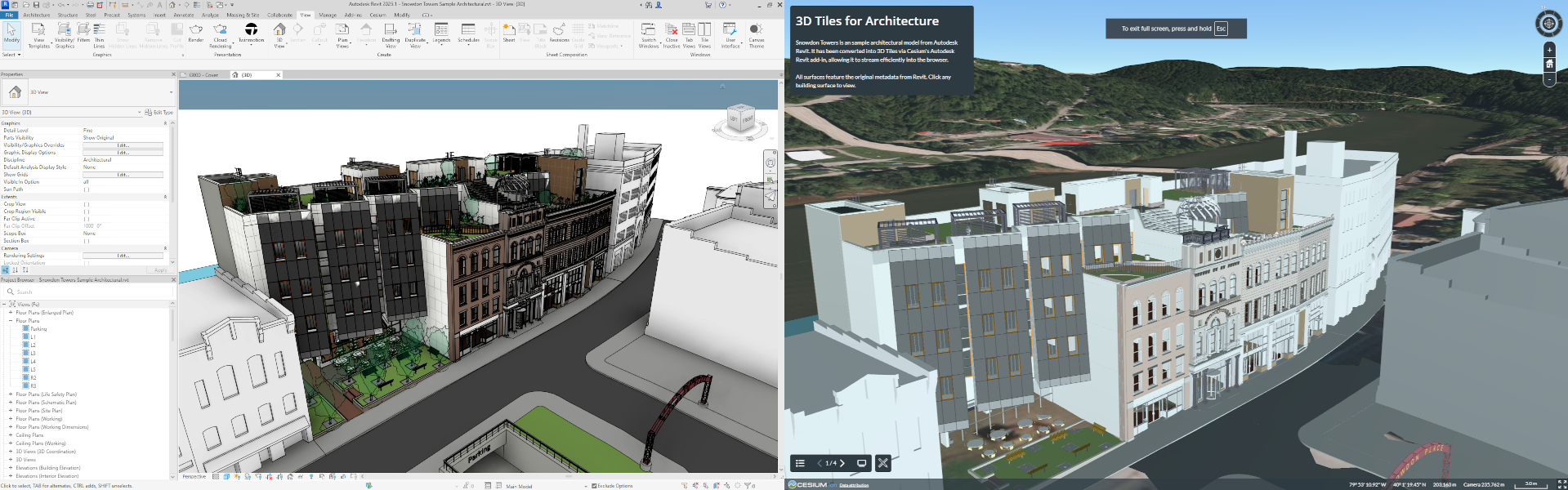Click the Cesium home view button
The height and width of the screenshot is (490, 1568).
click(1548, 64)
